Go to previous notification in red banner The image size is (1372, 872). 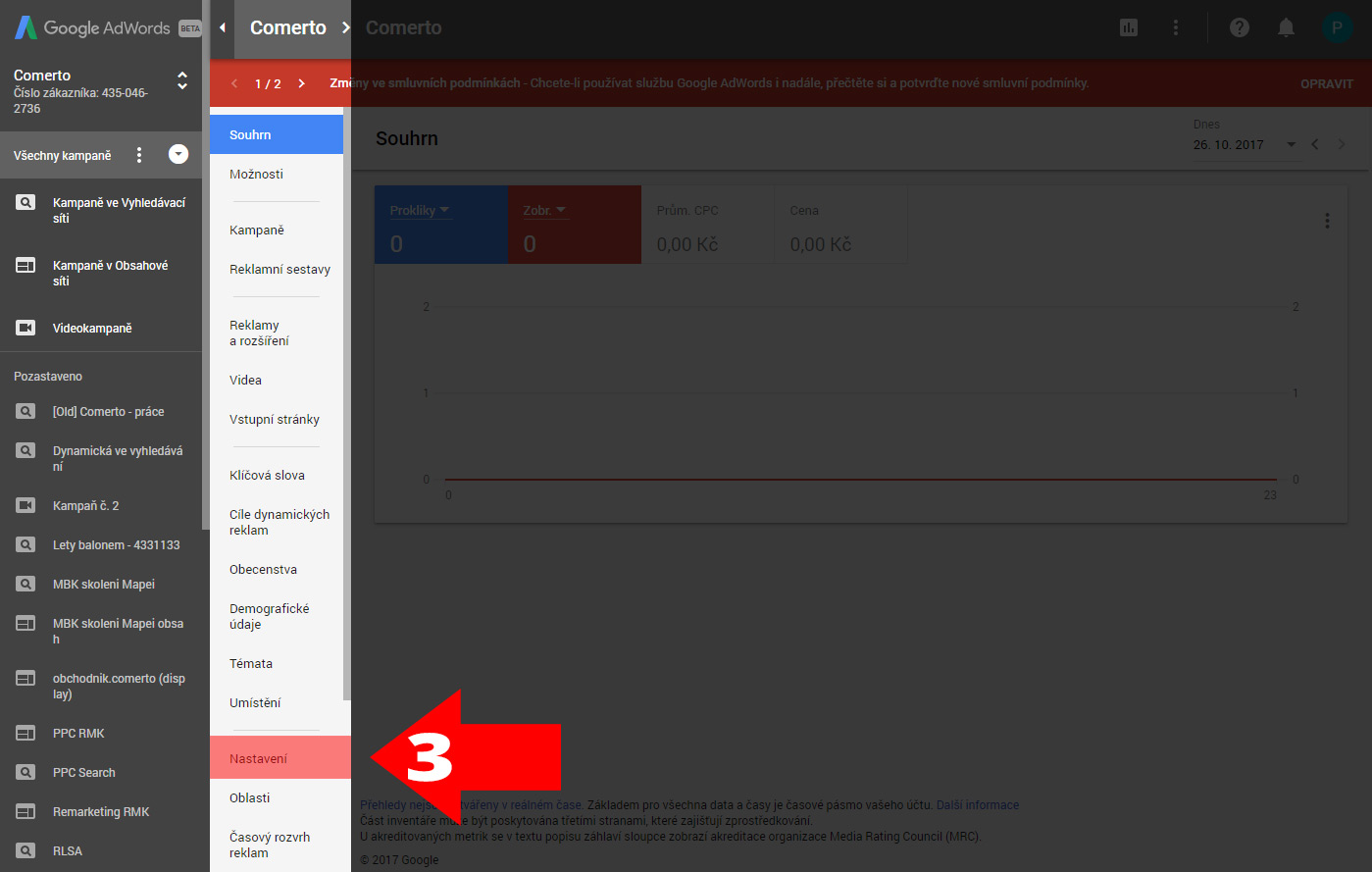tap(234, 83)
